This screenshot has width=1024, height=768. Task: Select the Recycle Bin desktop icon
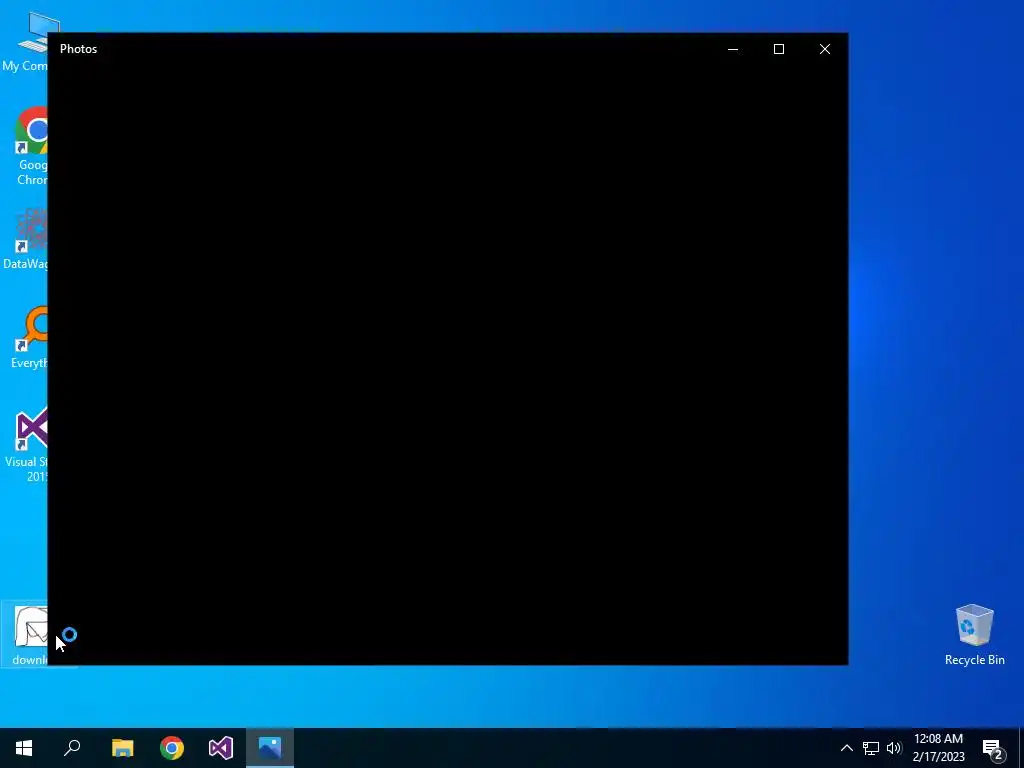tap(974, 635)
